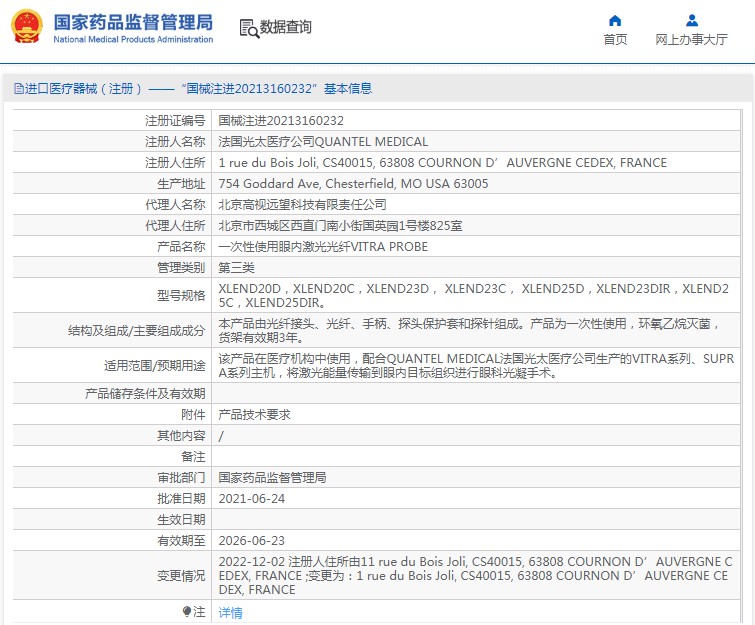This screenshot has height=625, width=755.
Task: Click the 有效期至 row label
Action: pyautogui.click(x=181, y=541)
